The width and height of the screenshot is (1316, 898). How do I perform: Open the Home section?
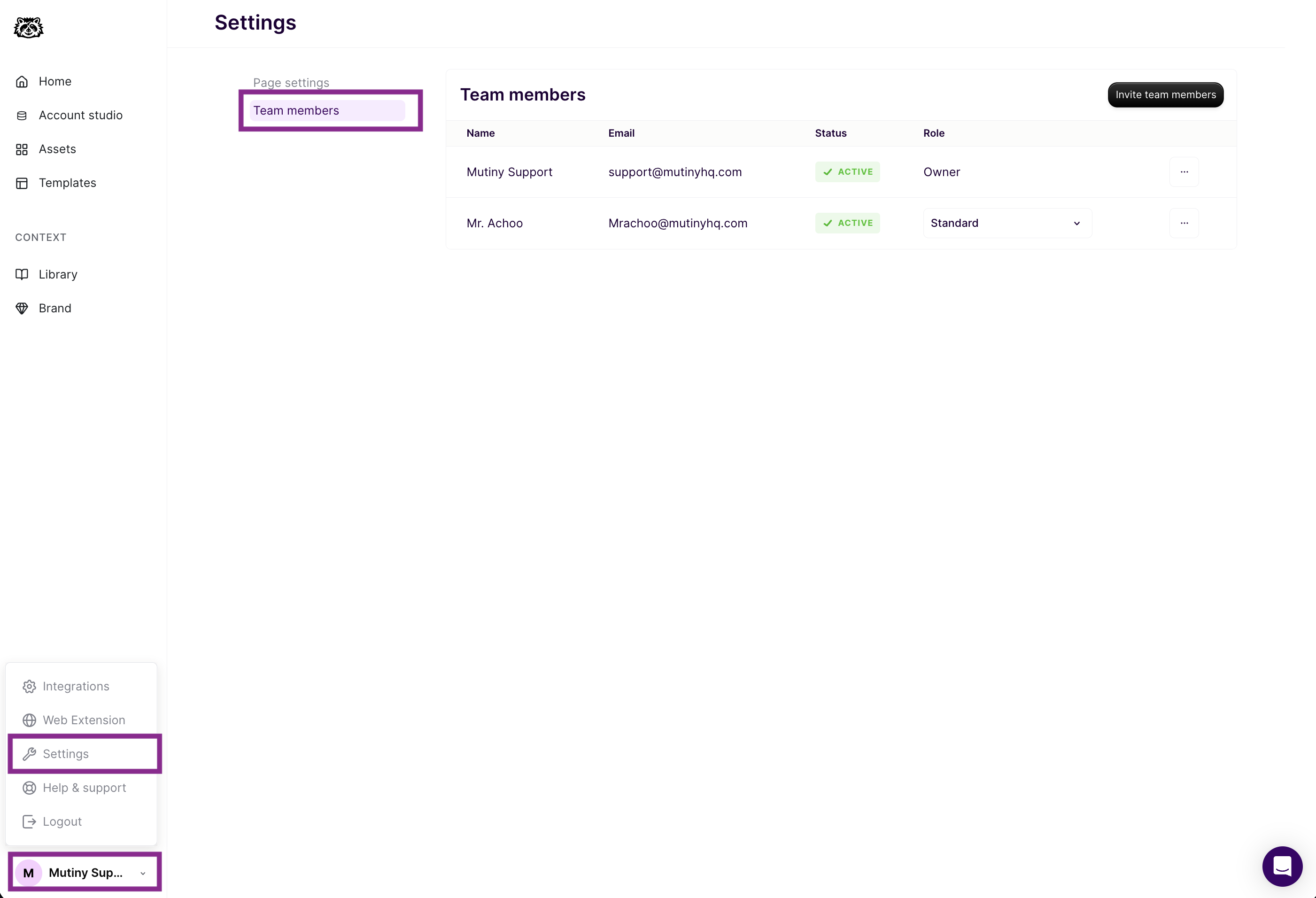(54, 81)
